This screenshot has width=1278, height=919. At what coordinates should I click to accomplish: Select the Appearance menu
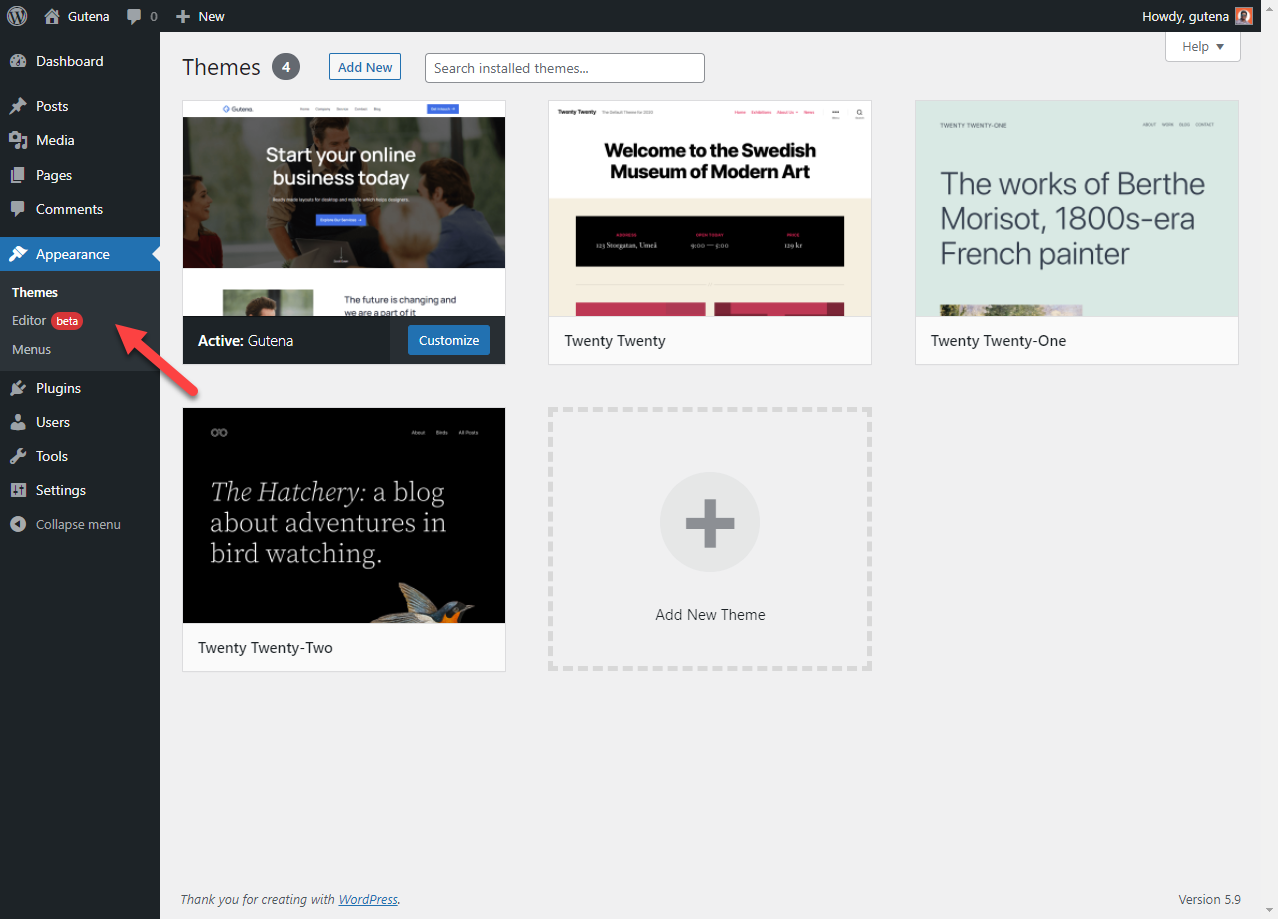[80, 254]
